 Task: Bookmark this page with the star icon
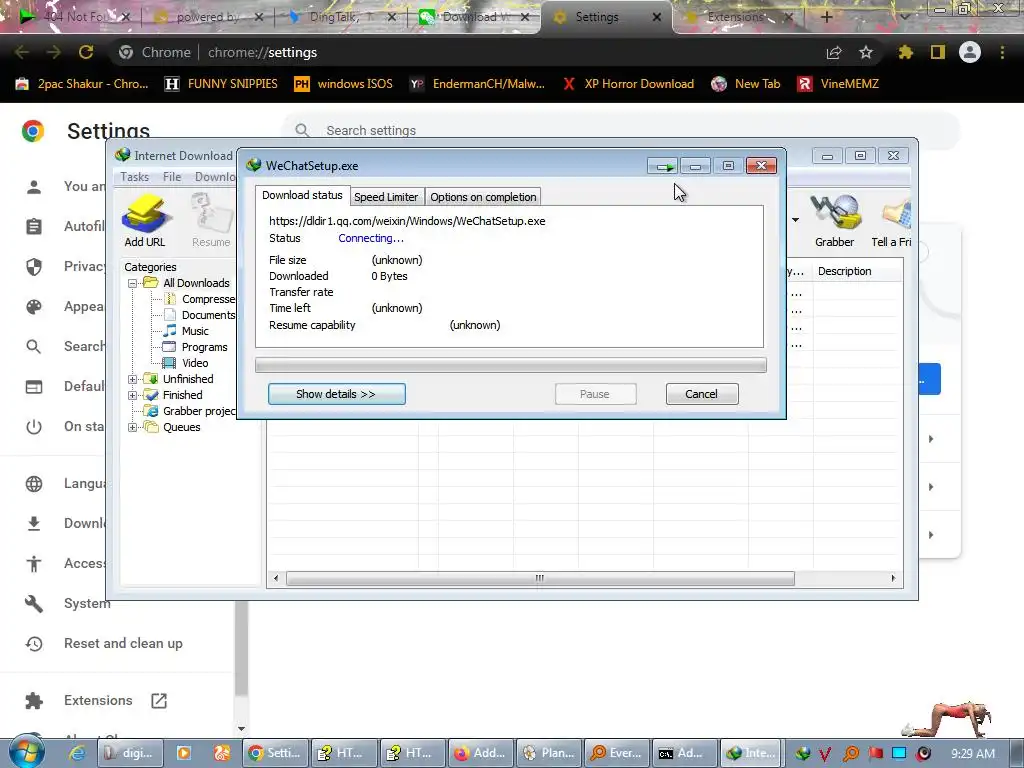tap(865, 52)
